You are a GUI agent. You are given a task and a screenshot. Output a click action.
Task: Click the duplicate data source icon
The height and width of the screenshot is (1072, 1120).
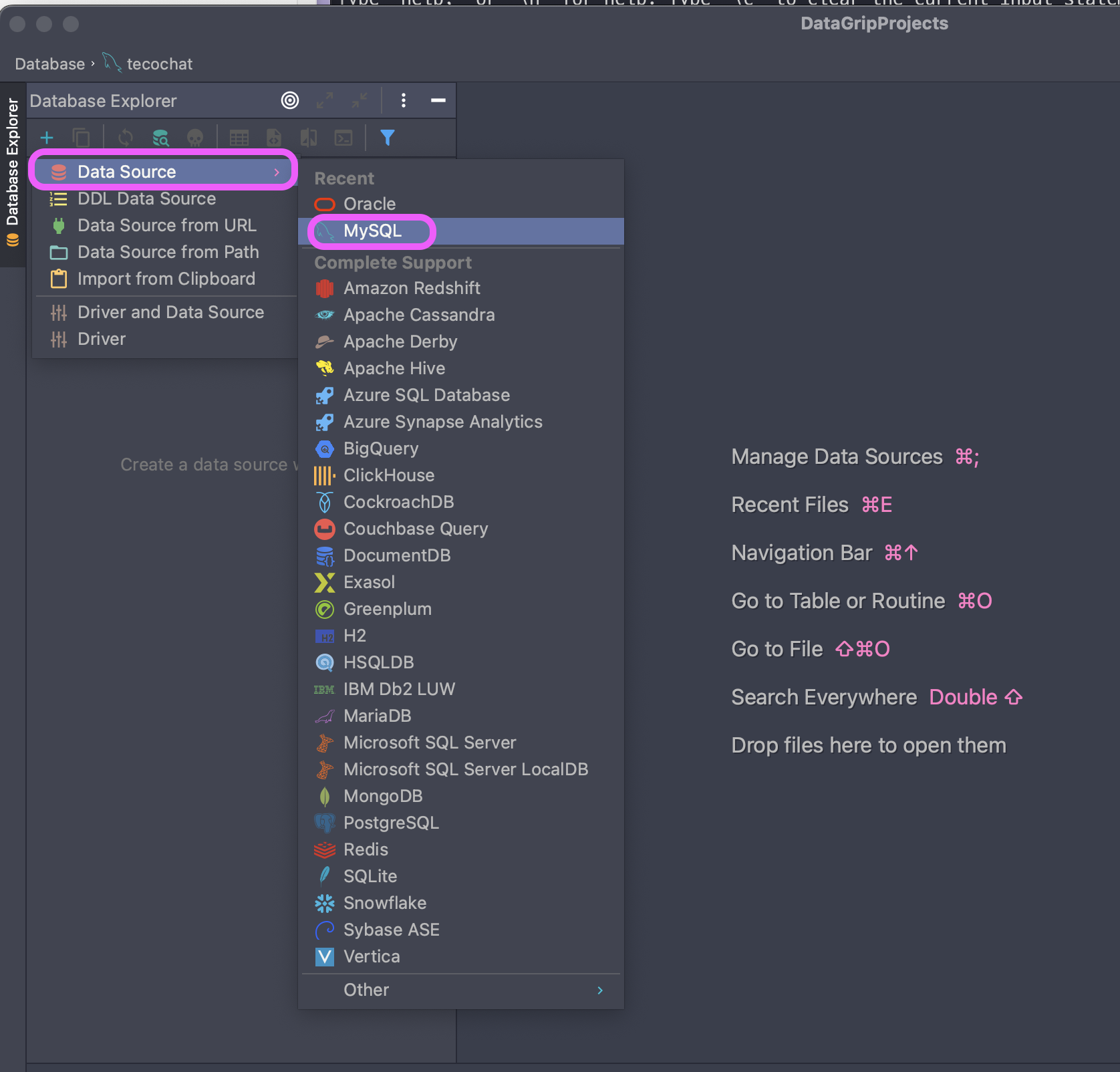click(x=82, y=138)
